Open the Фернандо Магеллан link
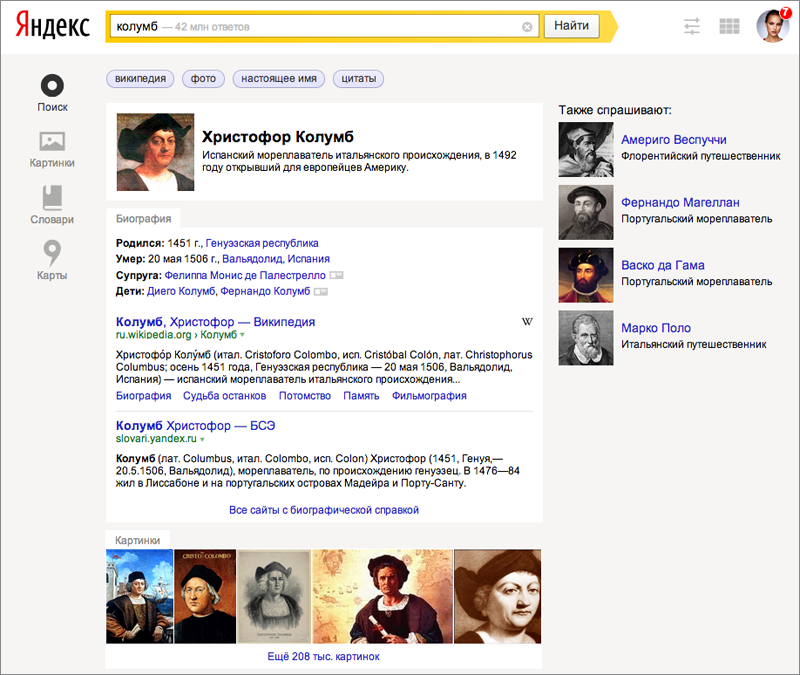 tap(680, 203)
